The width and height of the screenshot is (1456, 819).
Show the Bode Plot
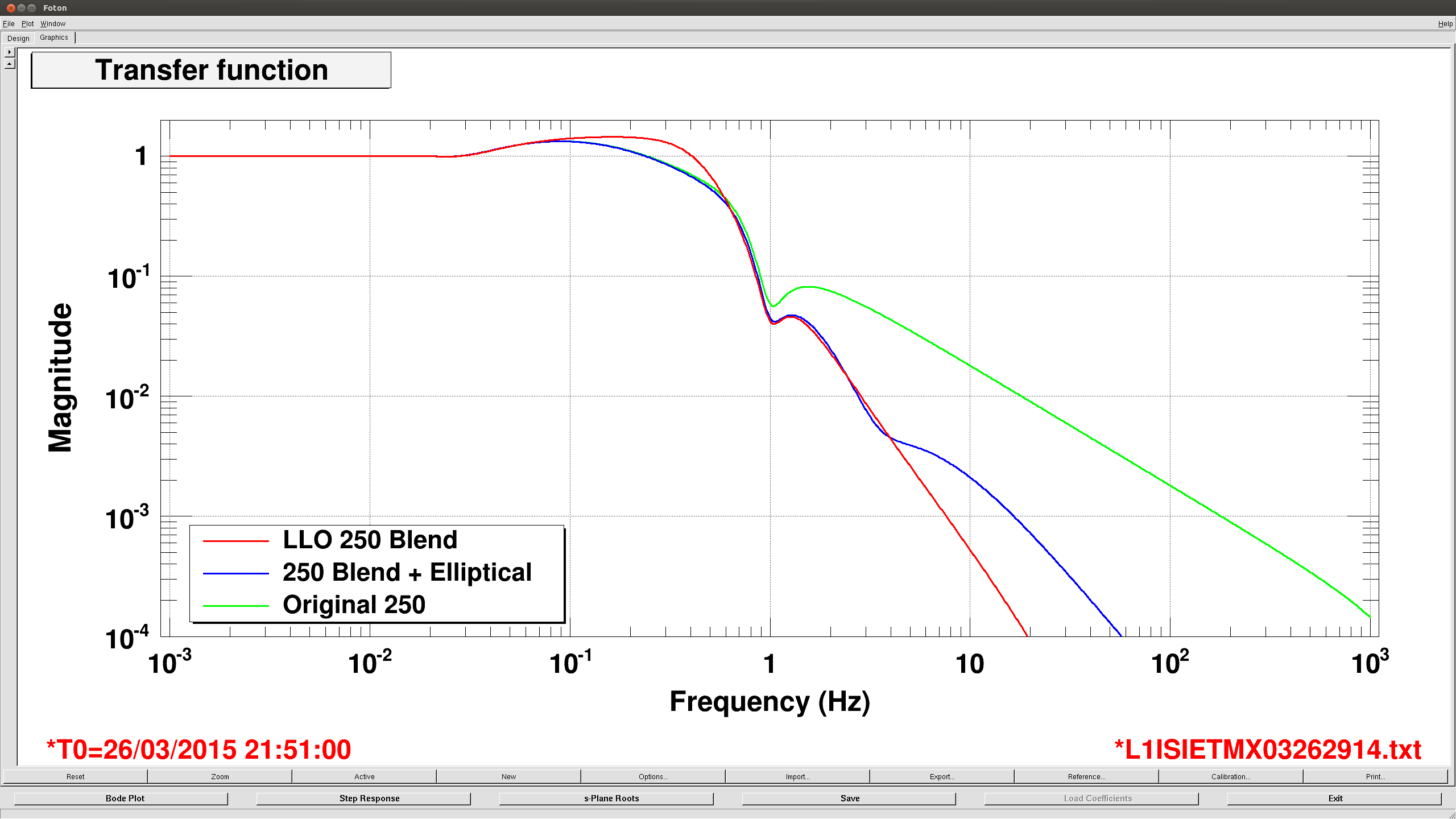[121, 799]
